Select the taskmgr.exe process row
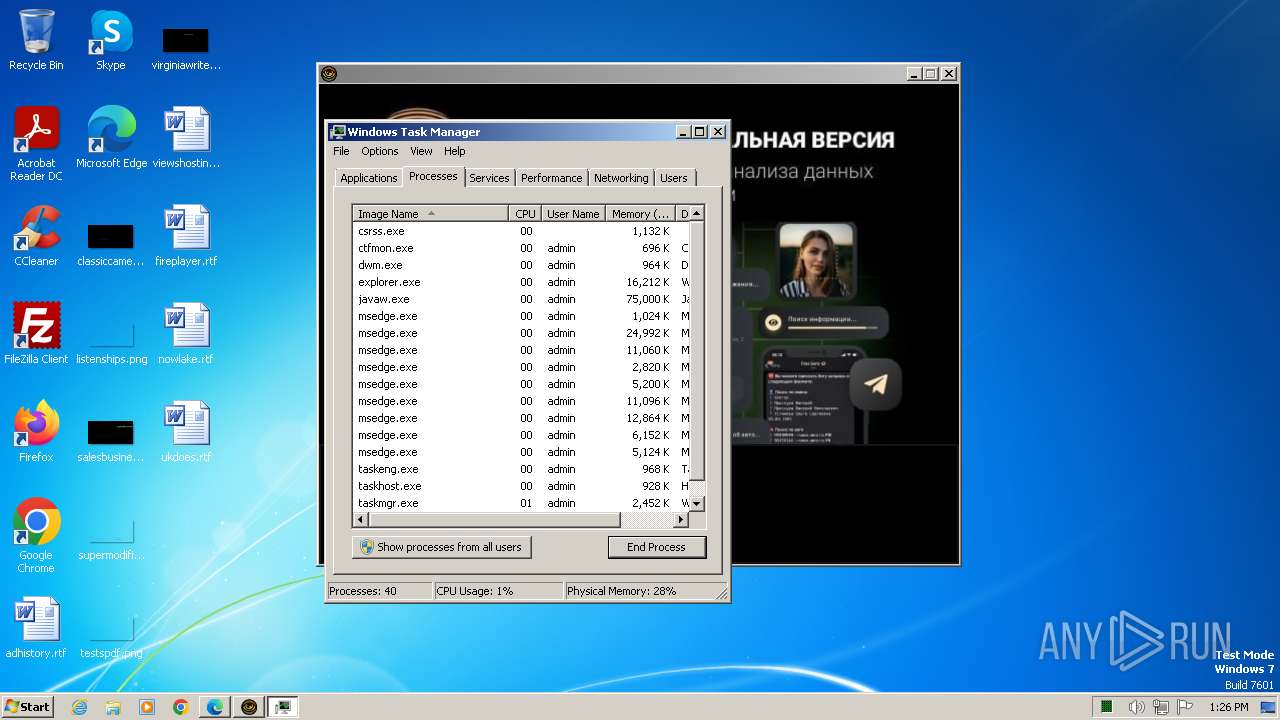The image size is (1280, 720). 521,503
